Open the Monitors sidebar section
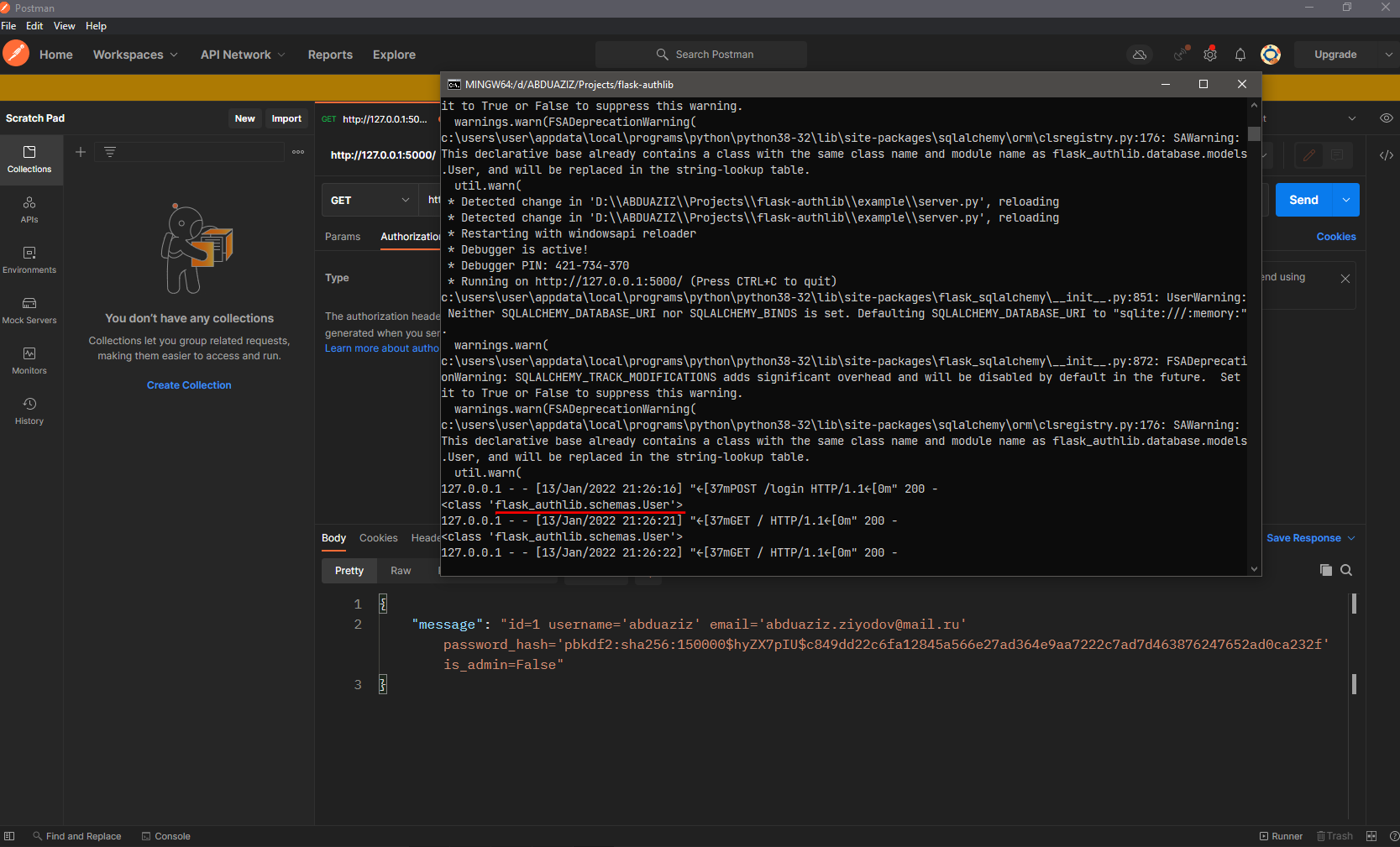The height and width of the screenshot is (847, 1400). tap(29, 360)
